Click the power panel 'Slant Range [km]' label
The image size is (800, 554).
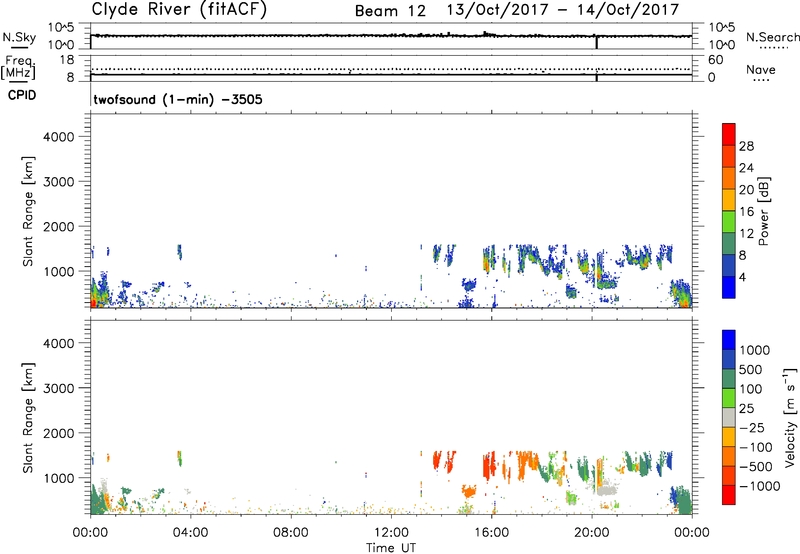(x=28, y=211)
